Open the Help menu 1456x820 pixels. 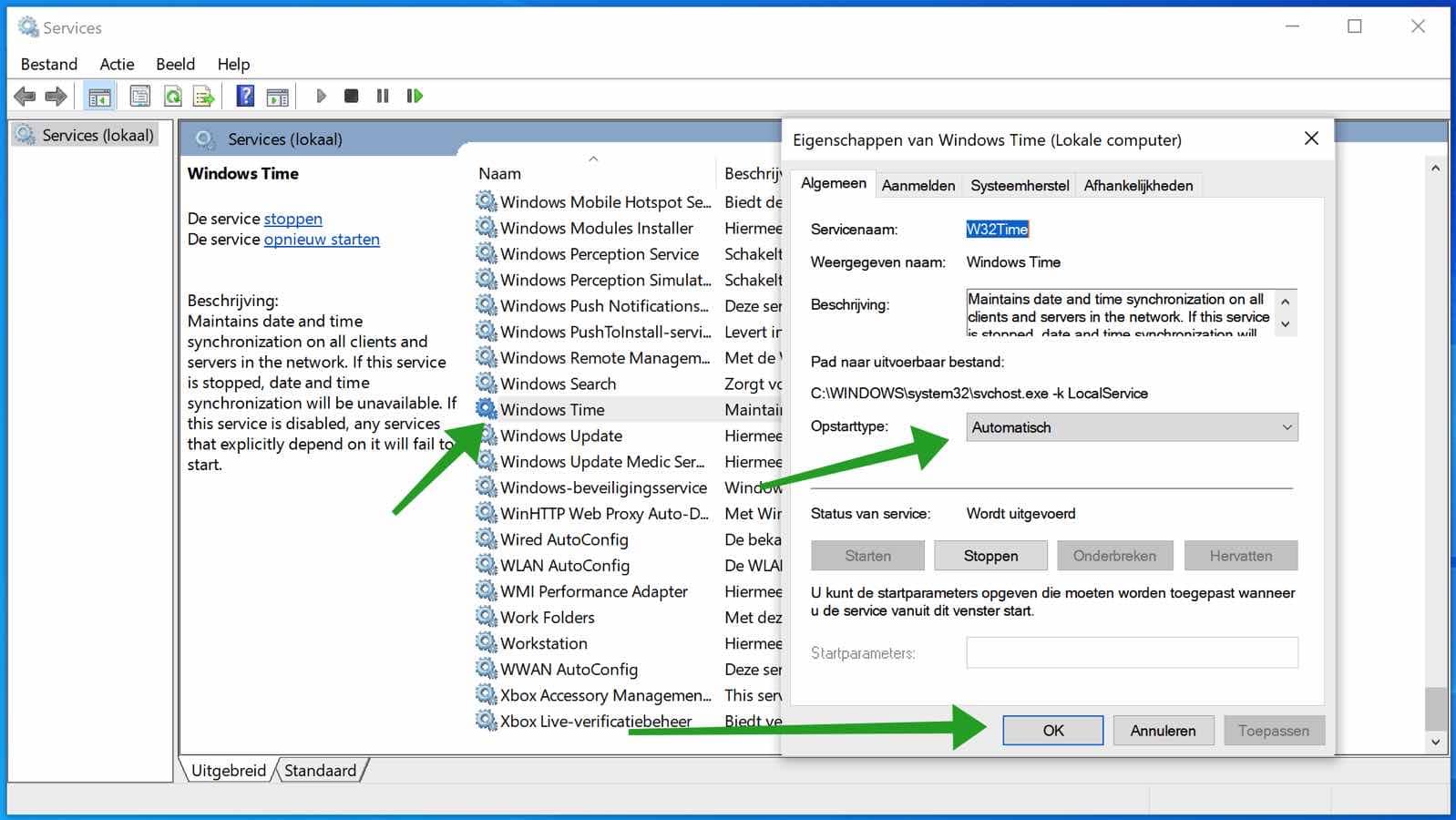[x=233, y=64]
